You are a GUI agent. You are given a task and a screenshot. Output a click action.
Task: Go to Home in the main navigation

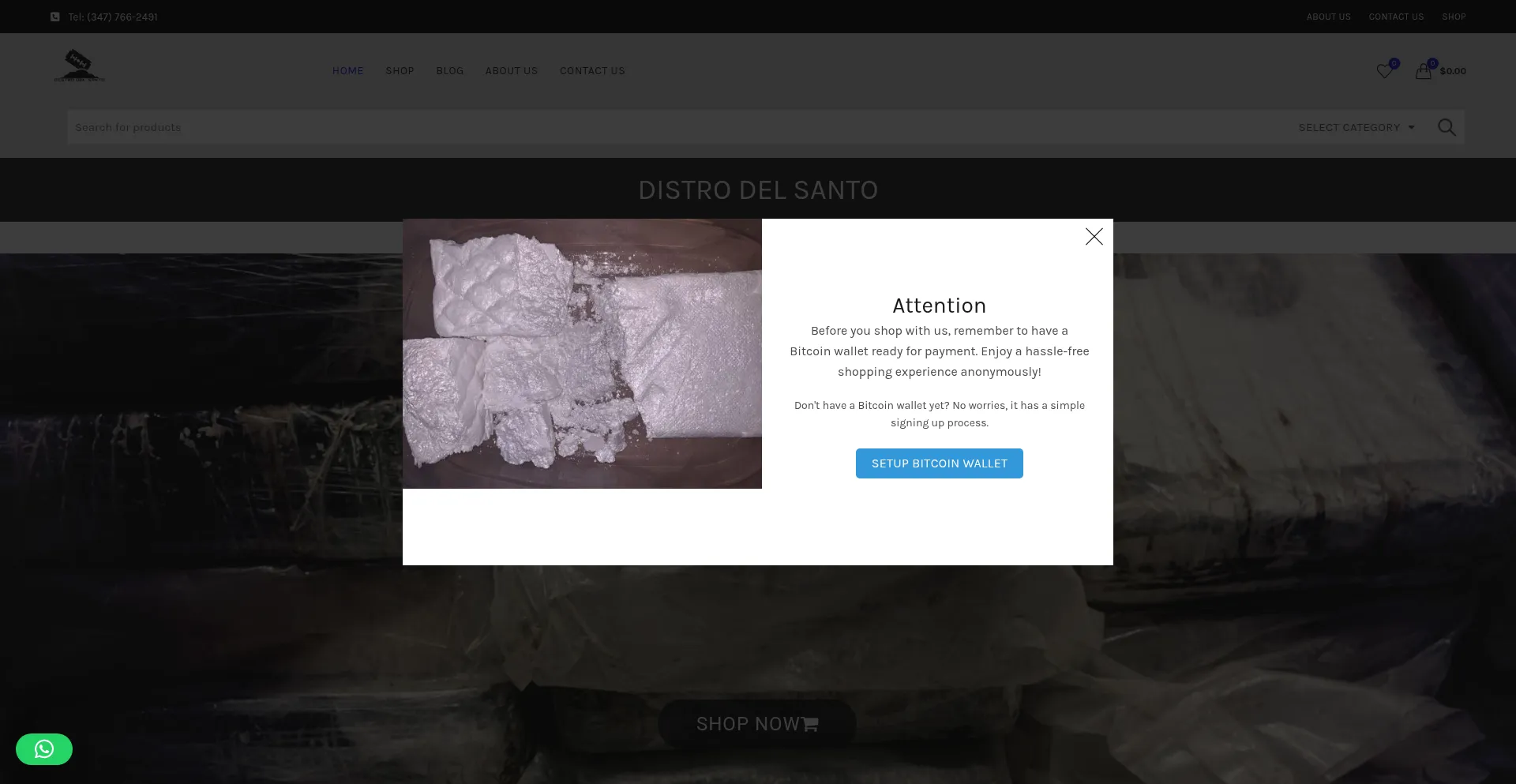(x=347, y=71)
